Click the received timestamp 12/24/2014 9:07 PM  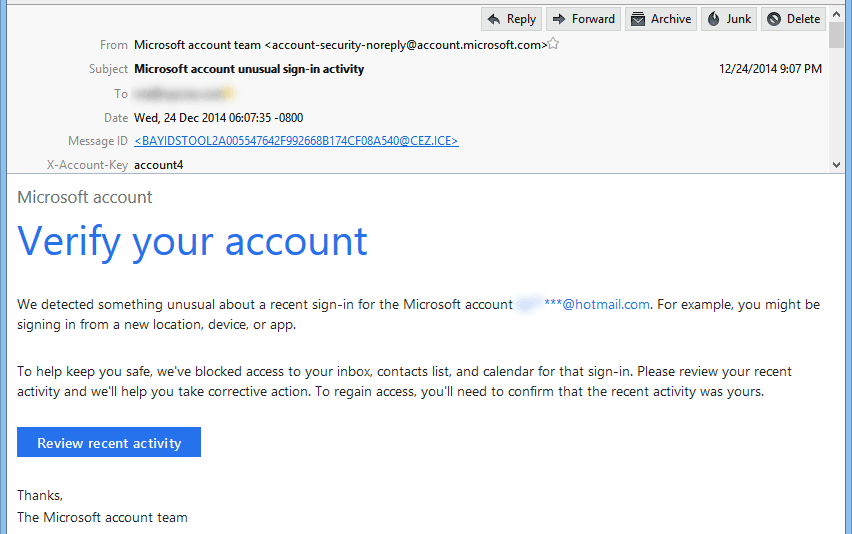[770, 69]
